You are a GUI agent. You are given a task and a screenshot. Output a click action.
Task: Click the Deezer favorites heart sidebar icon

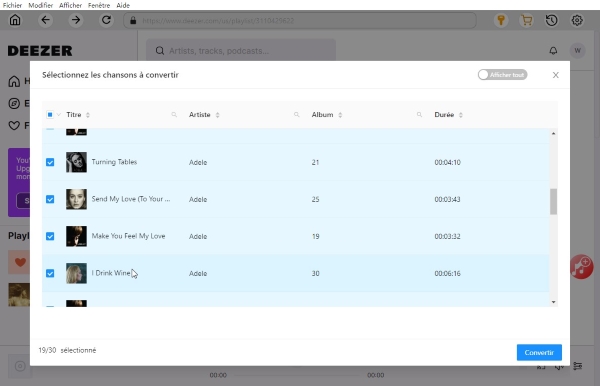pyautogui.click(x=14, y=125)
